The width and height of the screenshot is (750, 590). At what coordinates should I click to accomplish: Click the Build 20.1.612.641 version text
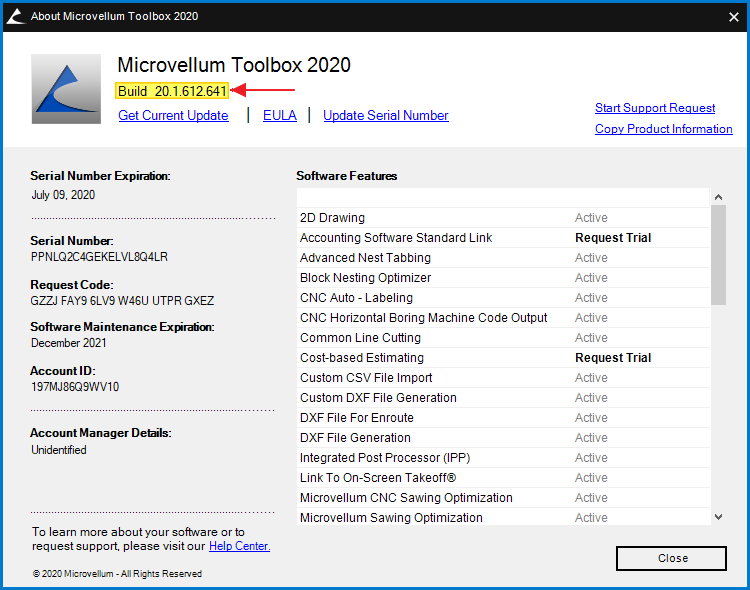coord(172,91)
